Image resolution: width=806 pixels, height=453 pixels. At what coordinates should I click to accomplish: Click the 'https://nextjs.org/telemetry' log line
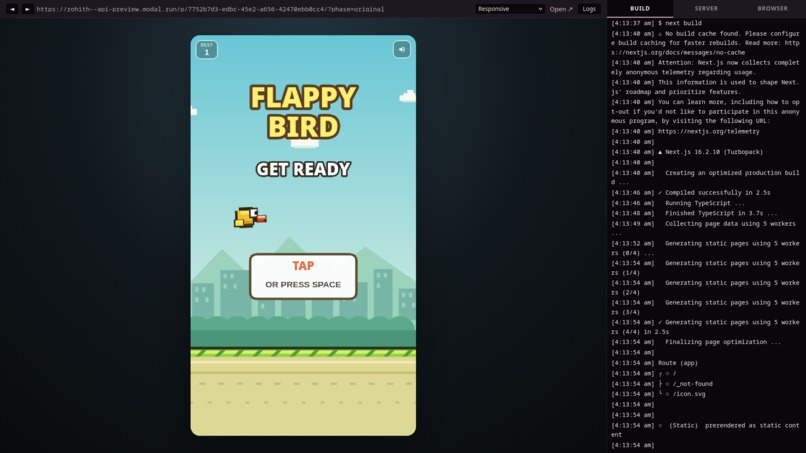click(685, 131)
